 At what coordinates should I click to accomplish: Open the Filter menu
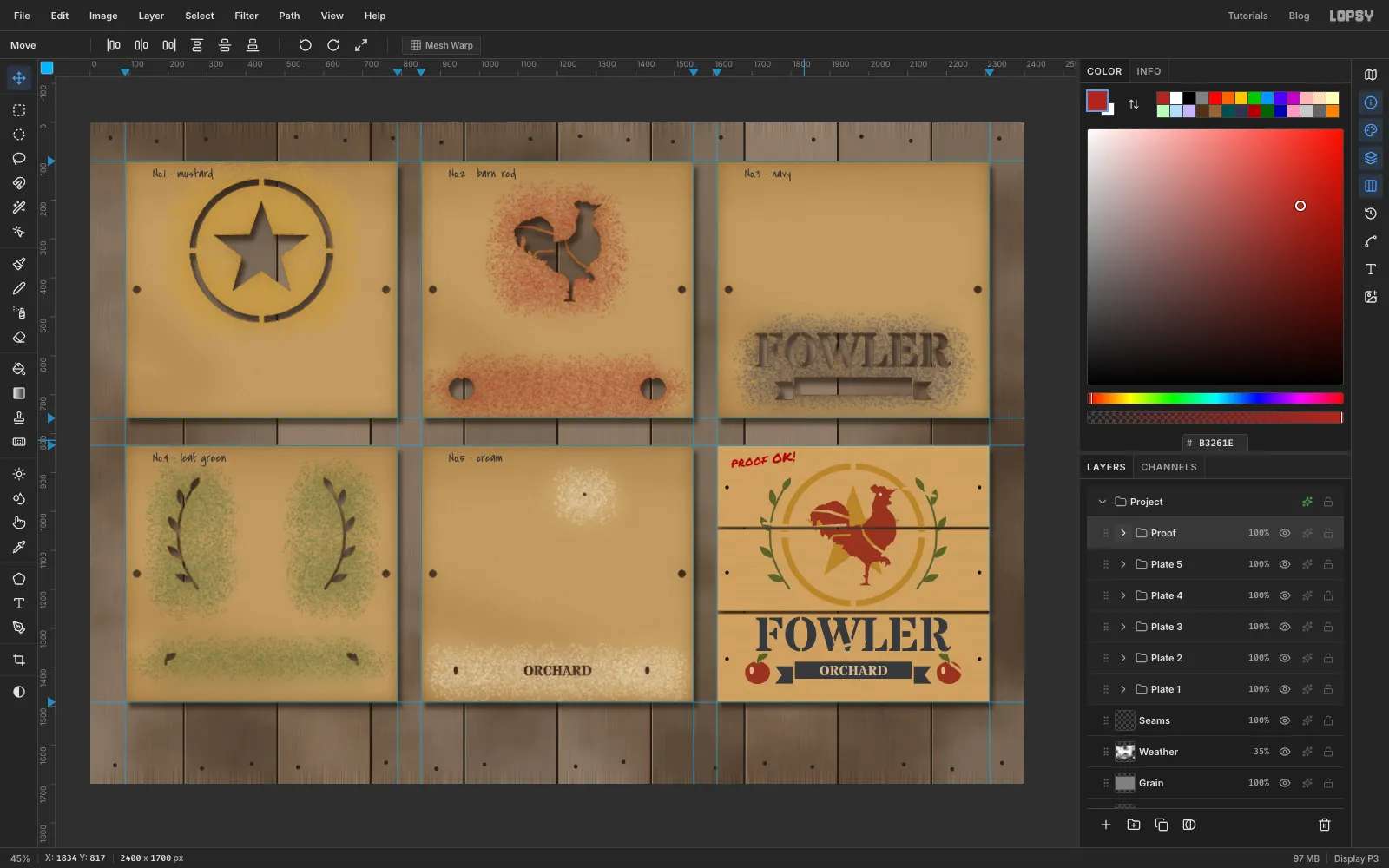247,16
